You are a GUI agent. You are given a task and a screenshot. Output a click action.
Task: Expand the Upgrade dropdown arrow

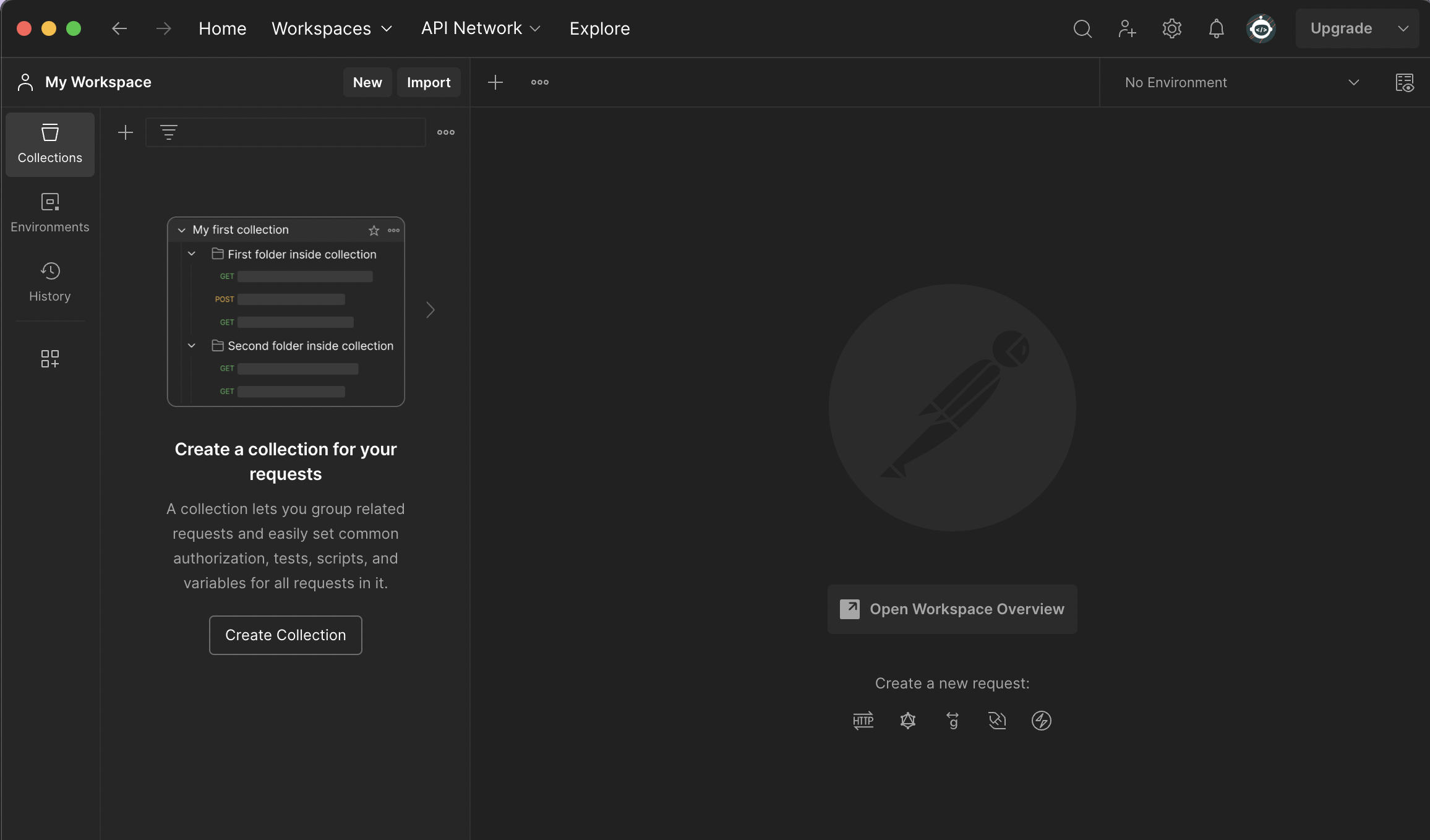(1403, 28)
